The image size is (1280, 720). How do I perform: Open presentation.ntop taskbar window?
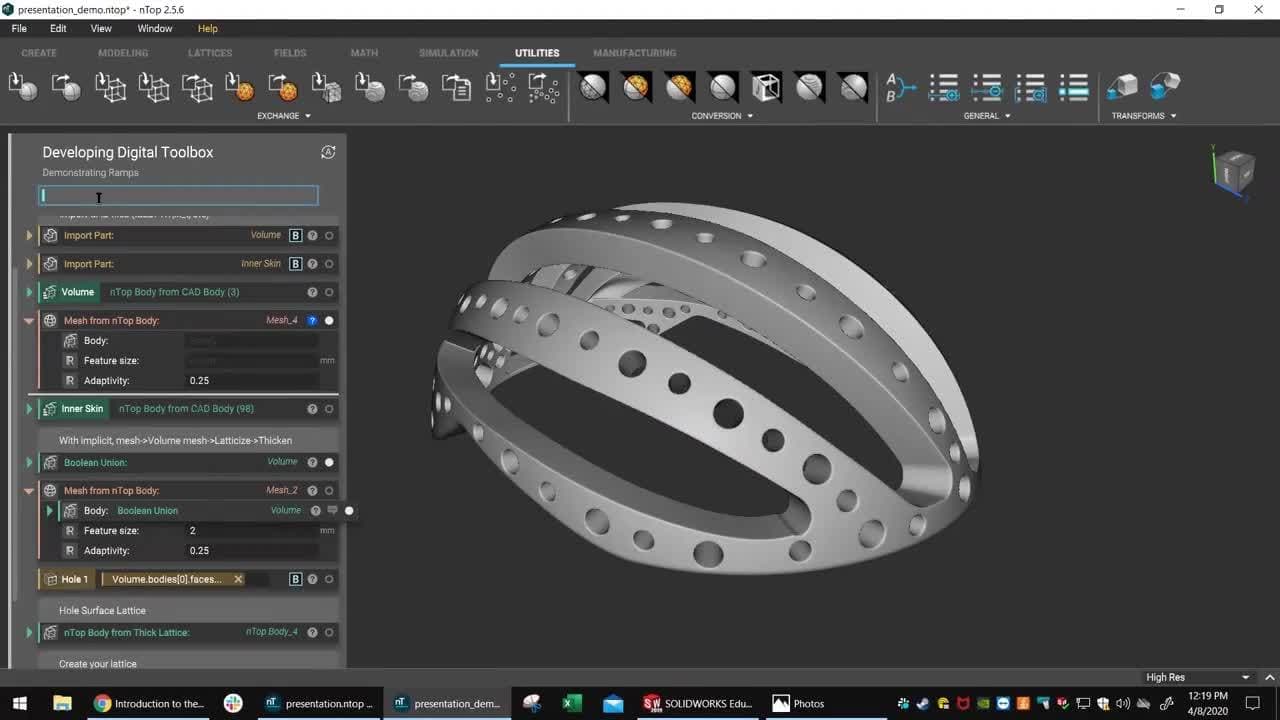319,703
